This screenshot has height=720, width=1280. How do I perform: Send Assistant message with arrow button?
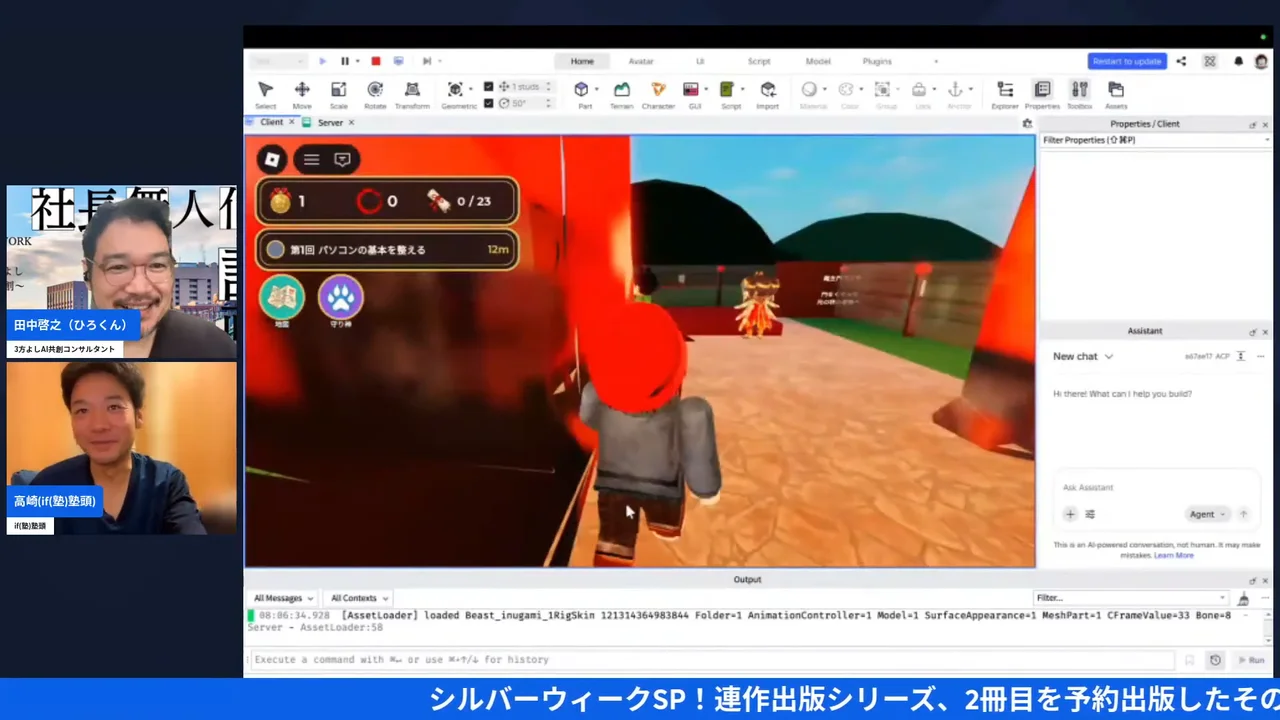click(1244, 514)
